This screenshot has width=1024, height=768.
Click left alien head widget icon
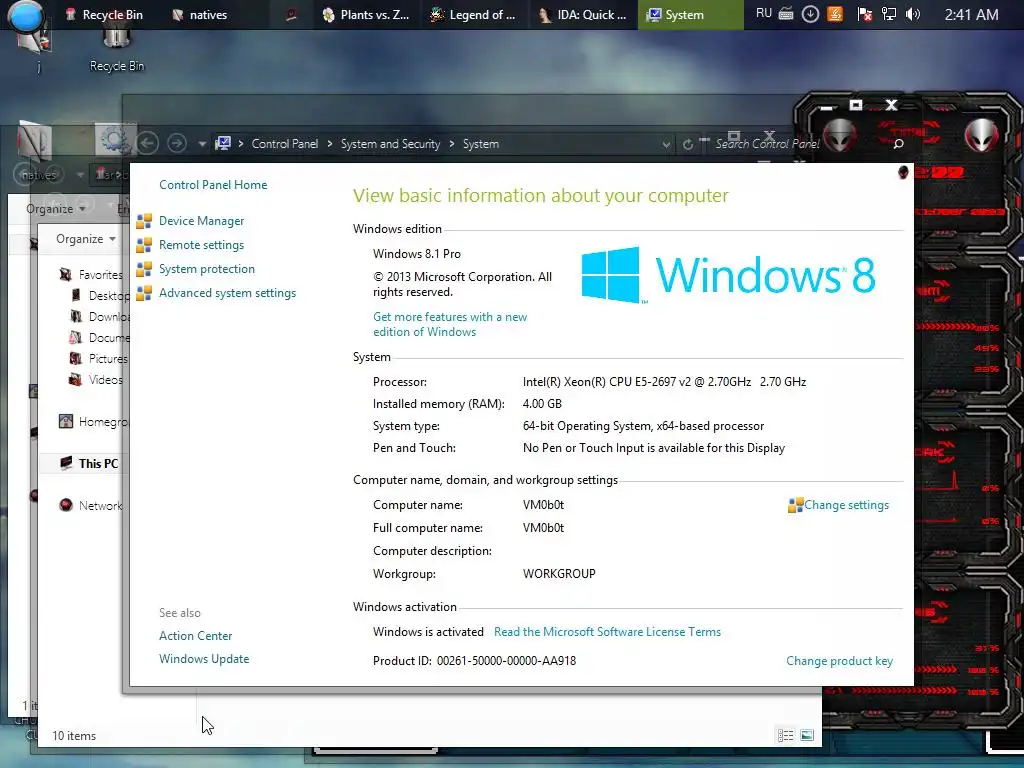(x=839, y=136)
